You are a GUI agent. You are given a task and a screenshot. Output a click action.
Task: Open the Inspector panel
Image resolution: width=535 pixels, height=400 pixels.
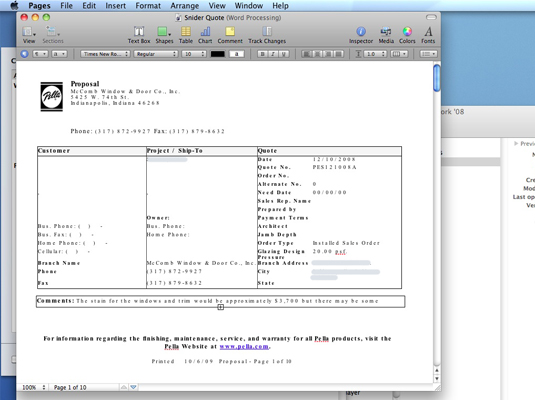click(361, 35)
